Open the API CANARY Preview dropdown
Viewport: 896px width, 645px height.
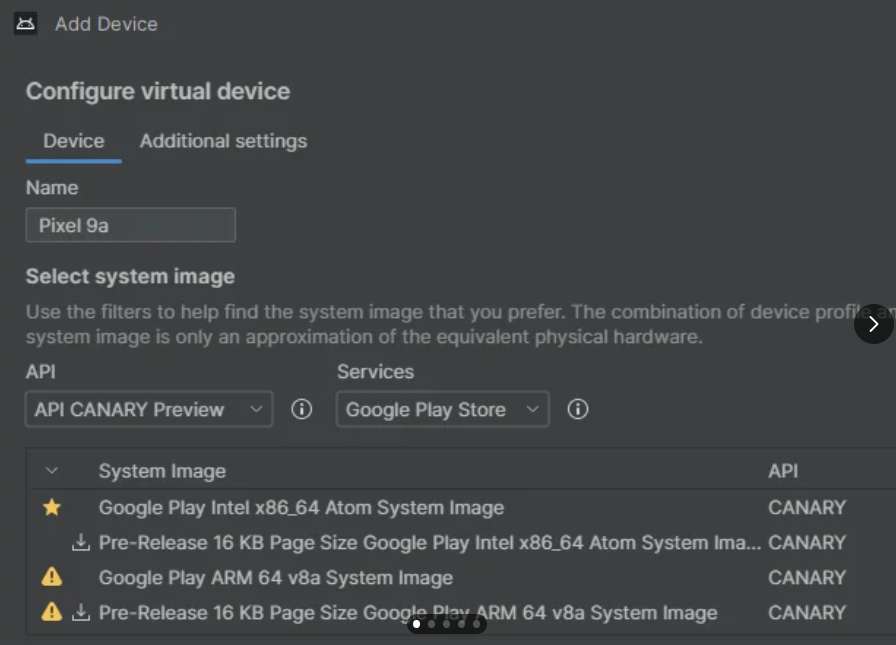pyautogui.click(x=149, y=410)
